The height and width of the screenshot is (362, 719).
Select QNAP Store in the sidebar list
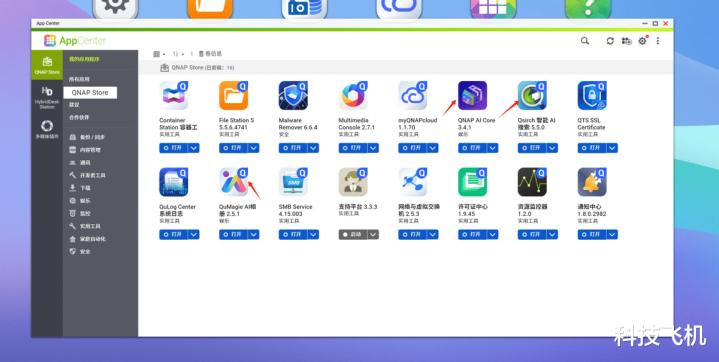[90, 92]
